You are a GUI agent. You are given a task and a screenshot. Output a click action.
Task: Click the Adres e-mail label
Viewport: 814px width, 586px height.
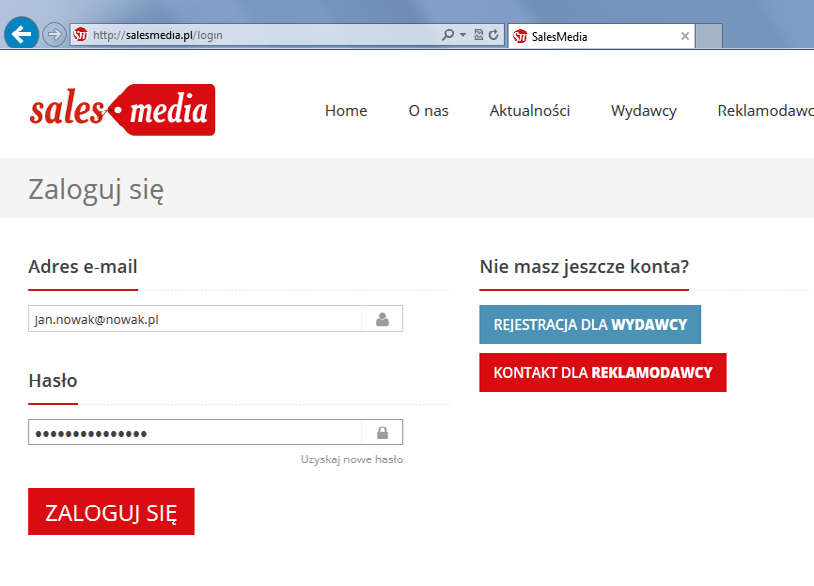83,266
